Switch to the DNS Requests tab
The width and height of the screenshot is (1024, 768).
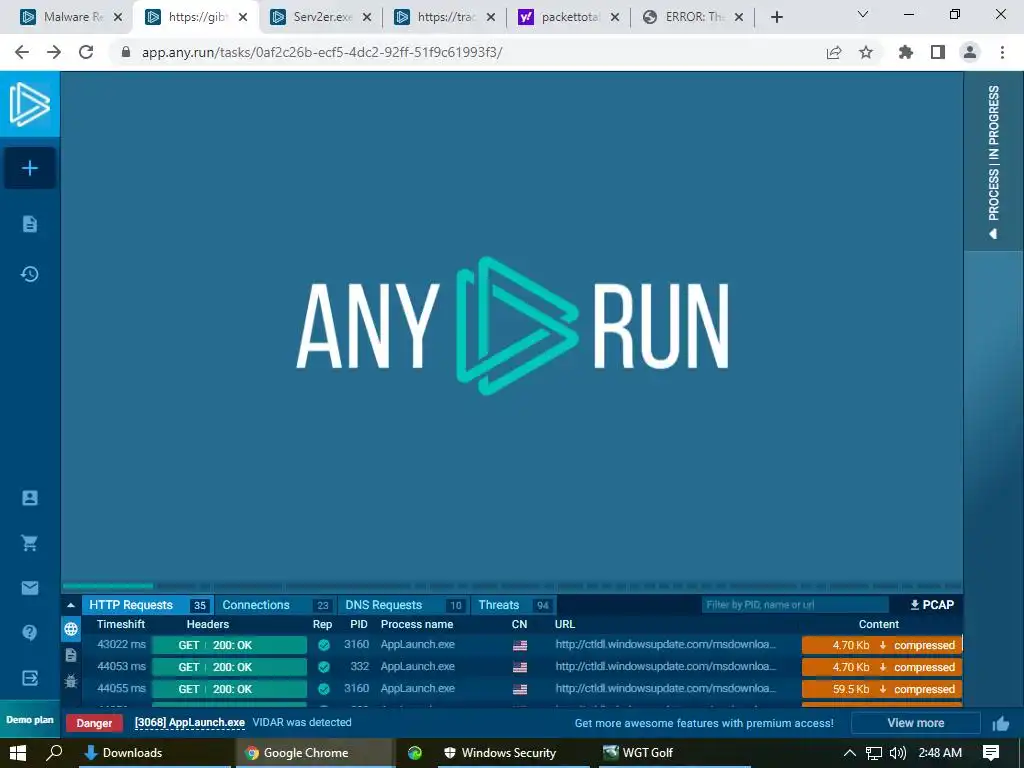[x=404, y=605]
